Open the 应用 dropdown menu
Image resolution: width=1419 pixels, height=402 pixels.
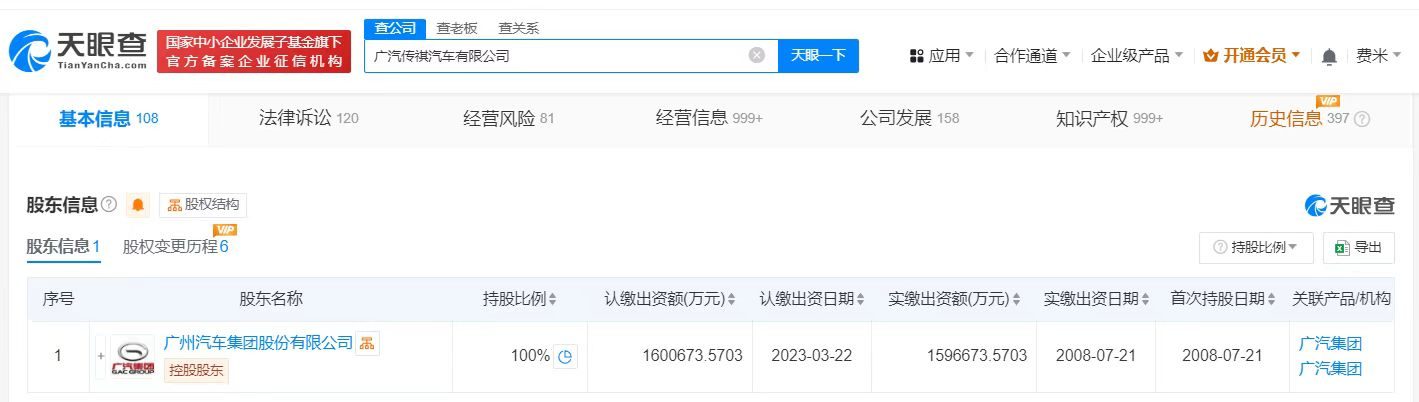942,56
